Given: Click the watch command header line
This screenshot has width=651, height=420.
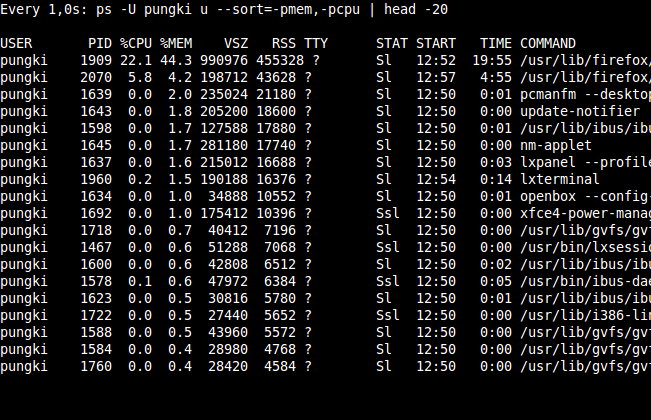Looking at the screenshot, I should [x=224, y=10].
